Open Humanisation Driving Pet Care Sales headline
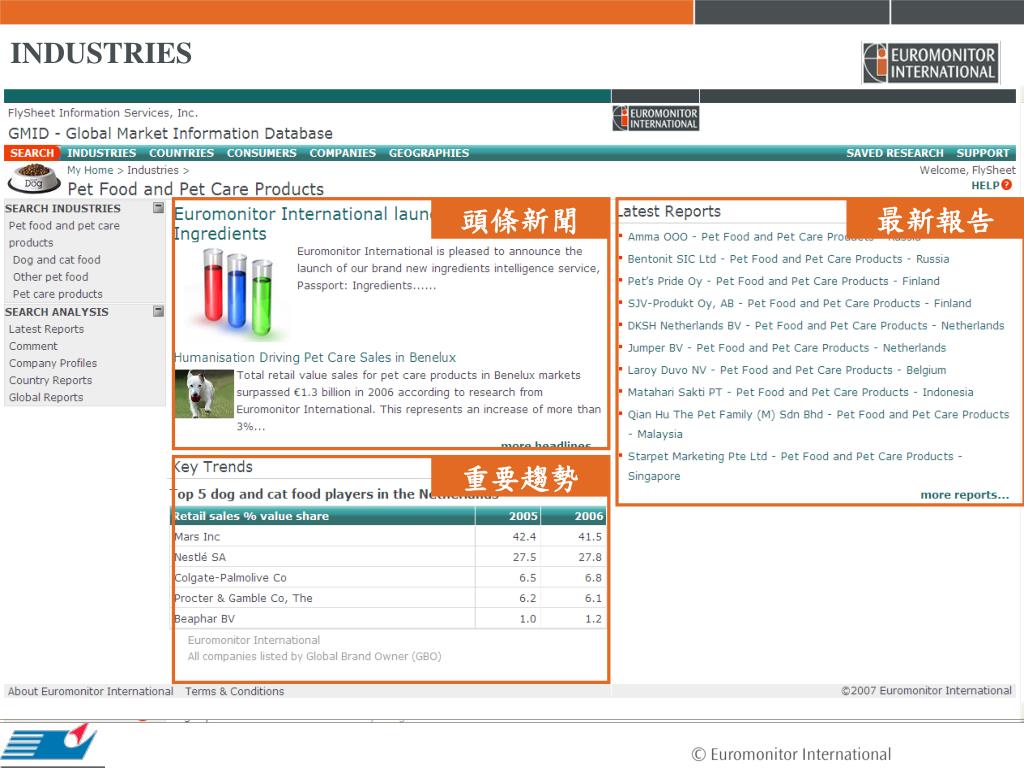 315,357
